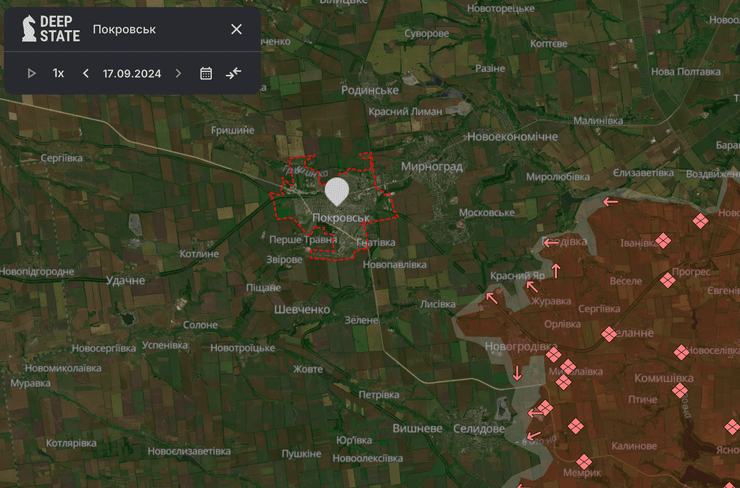Change the 1x playback speed
Screen dimensions: 740x488
pyautogui.click(x=58, y=73)
